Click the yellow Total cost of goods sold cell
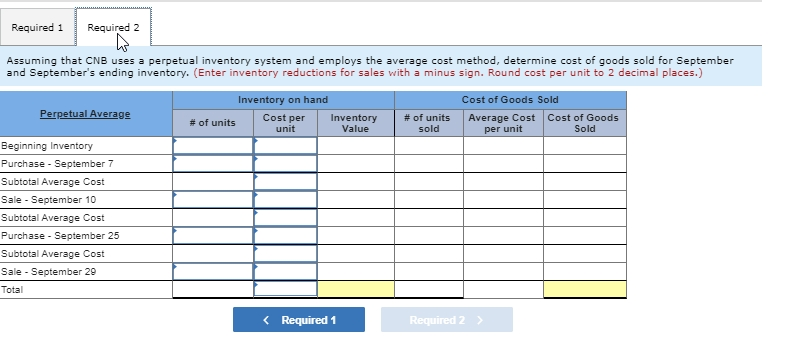The width and height of the screenshot is (788, 360). point(585,290)
